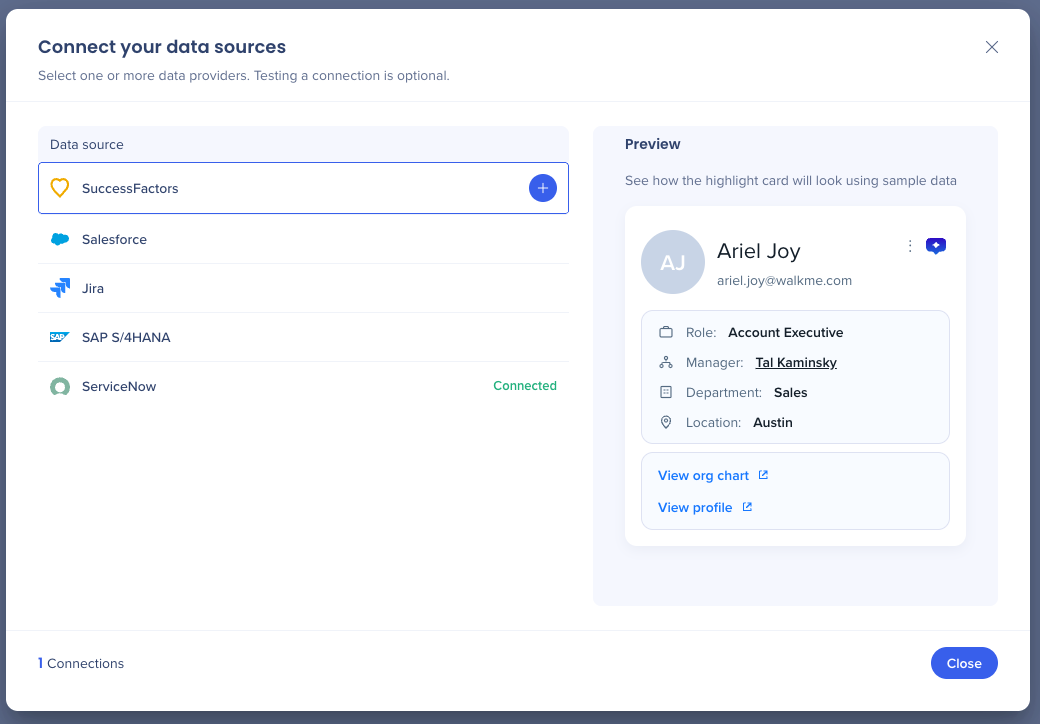
Task: Click the WalkMe chat bubble icon
Action: pos(936,246)
